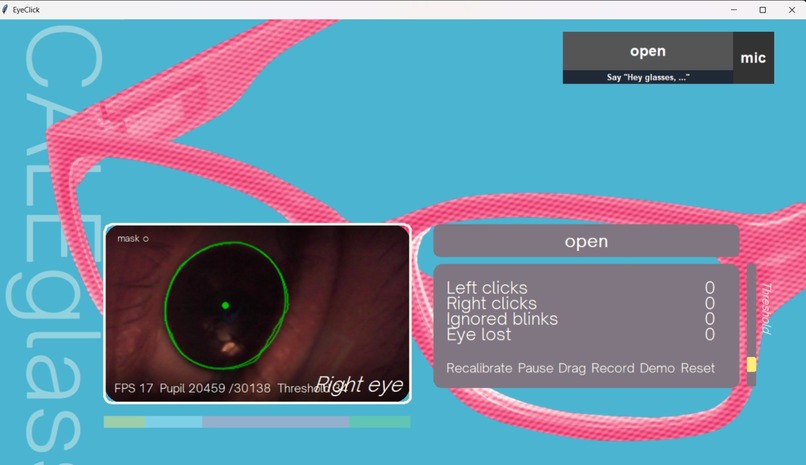The height and width of the screenshot is (465, 806).
Task: Click the green pupil center dot
Action: [225, 305]
